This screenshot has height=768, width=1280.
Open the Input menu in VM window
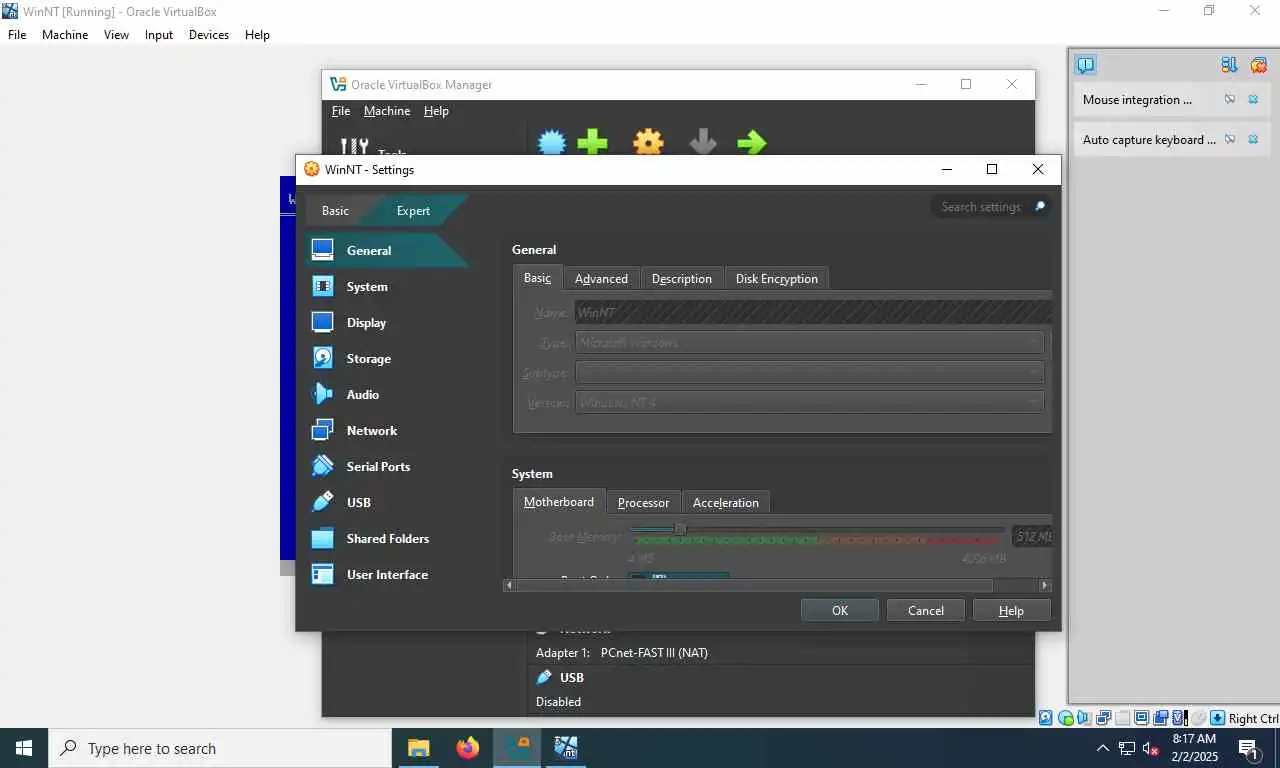159,34
